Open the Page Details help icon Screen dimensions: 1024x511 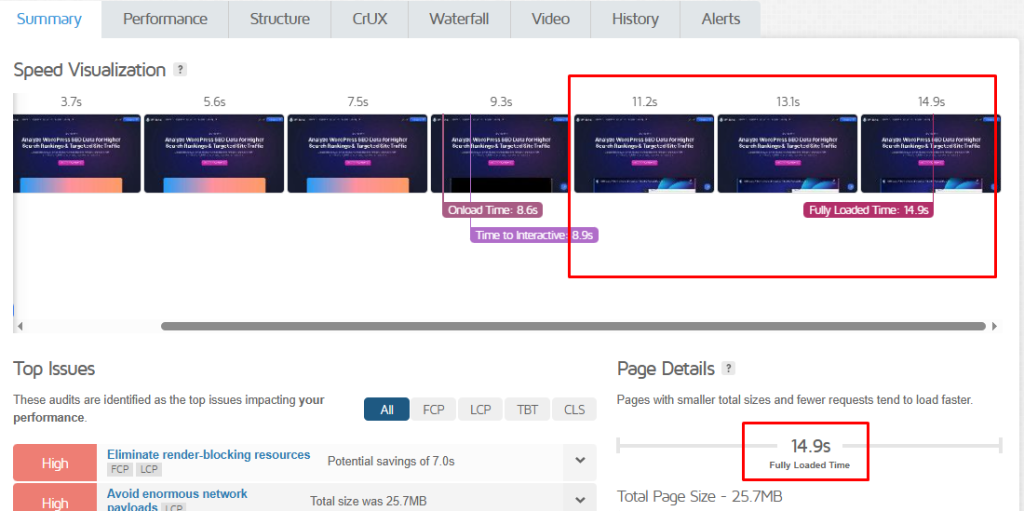coord(729,369)
